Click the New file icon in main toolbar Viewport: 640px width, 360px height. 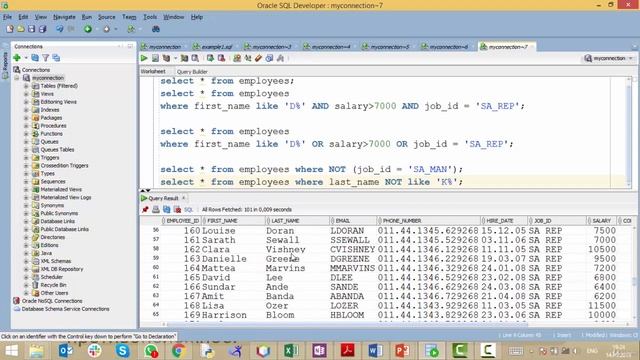[9, 29]
